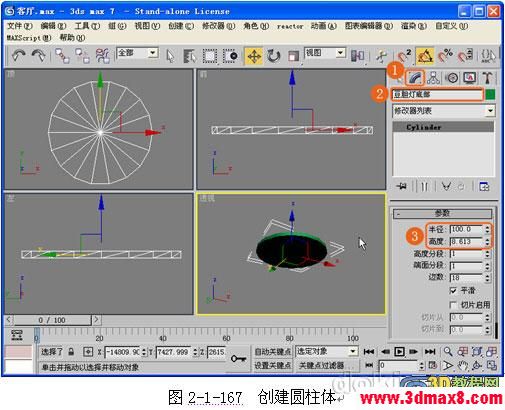505x410 pixels.
Task: Click the Pan hand viewport control
Action: click(463, 366)
